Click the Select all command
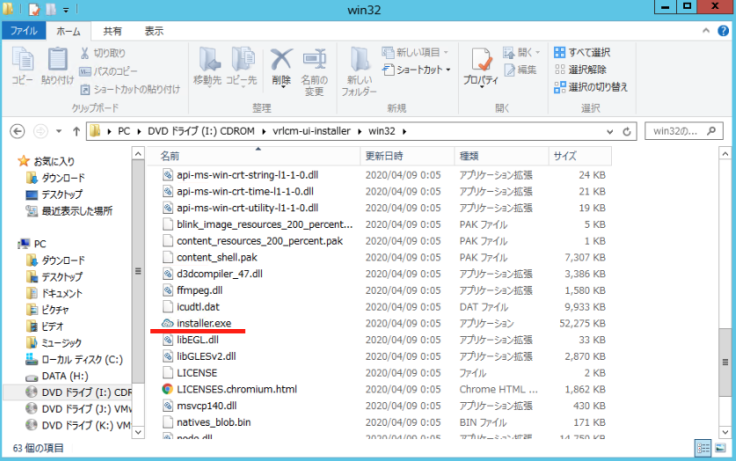736x461 pixels. point(582,52)
